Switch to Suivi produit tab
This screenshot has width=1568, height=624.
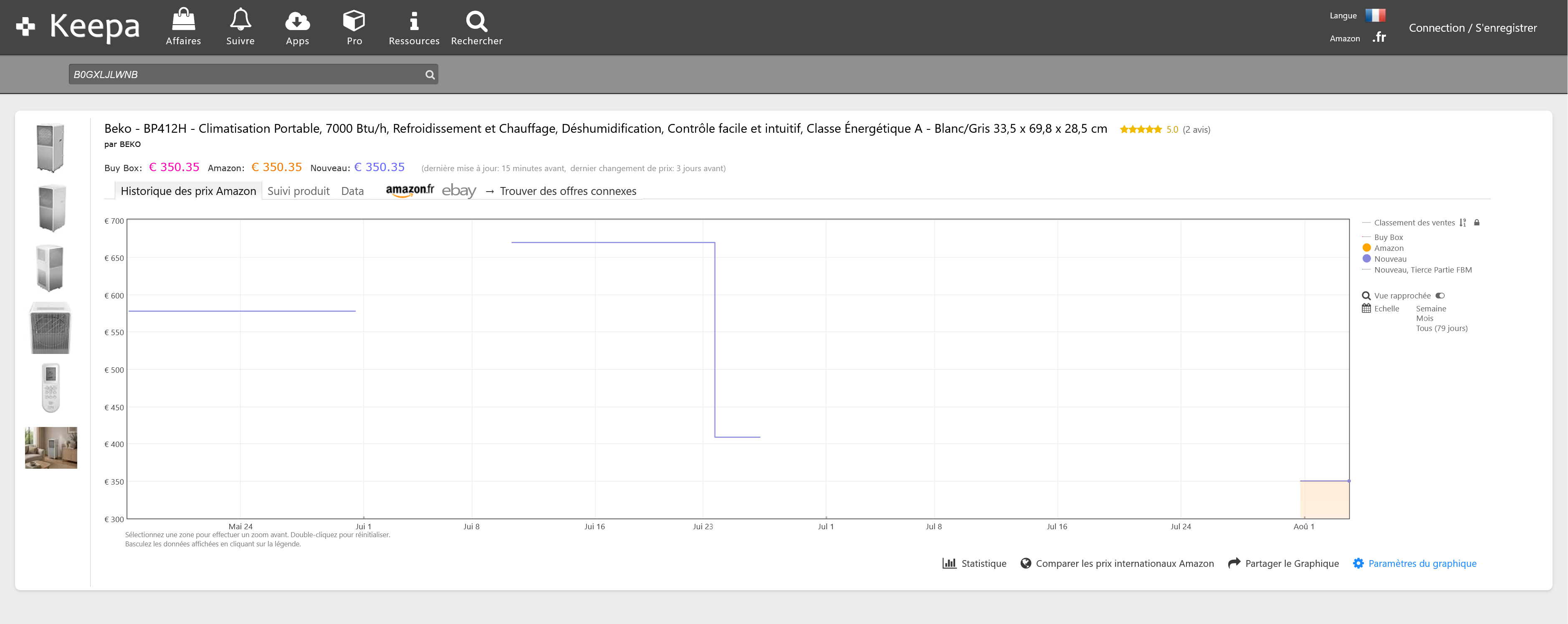pyautogui.click(x=298, y=191)
